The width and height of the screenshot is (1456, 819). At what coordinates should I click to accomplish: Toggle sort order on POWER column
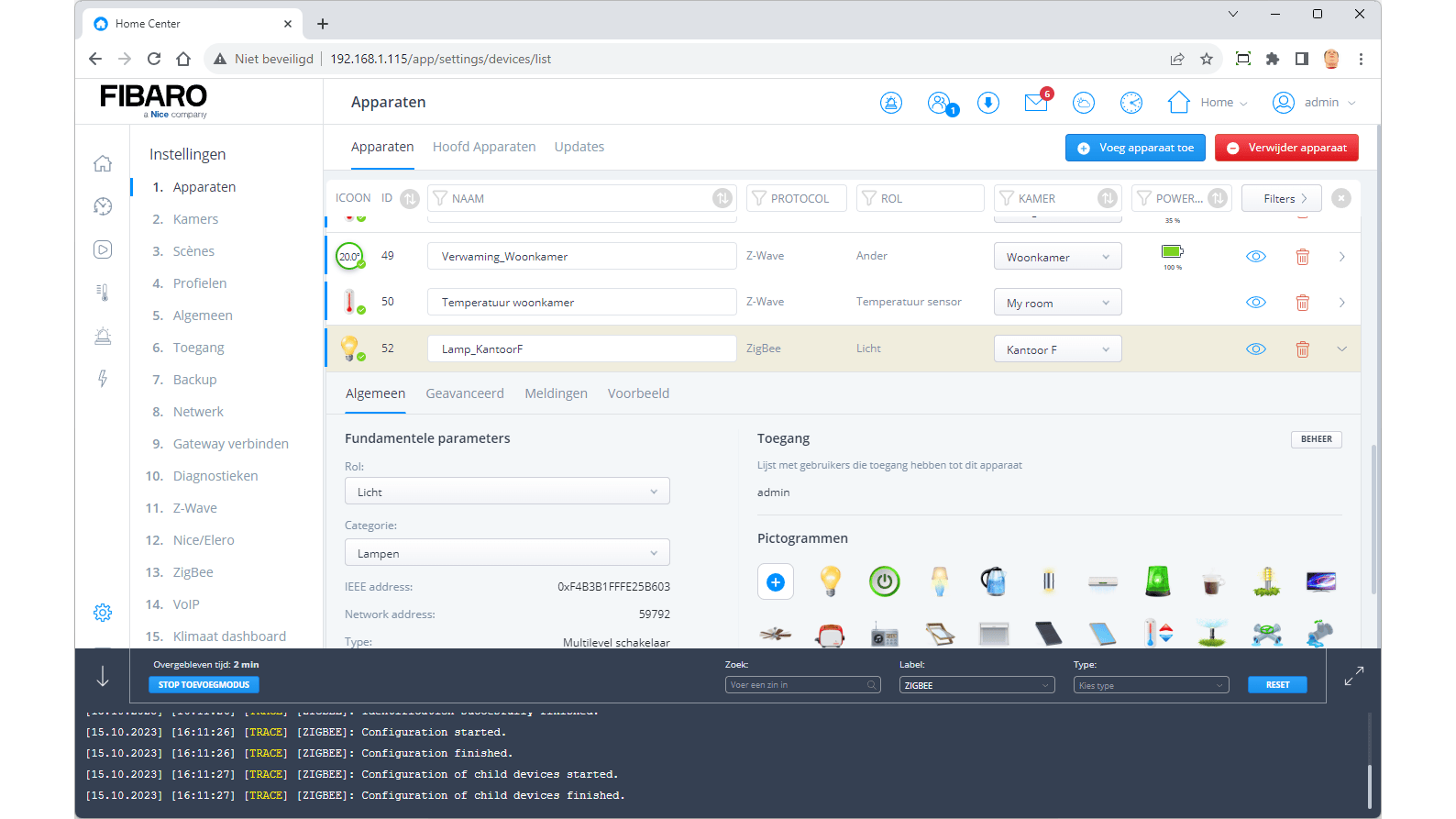[x=1218, y=198]
